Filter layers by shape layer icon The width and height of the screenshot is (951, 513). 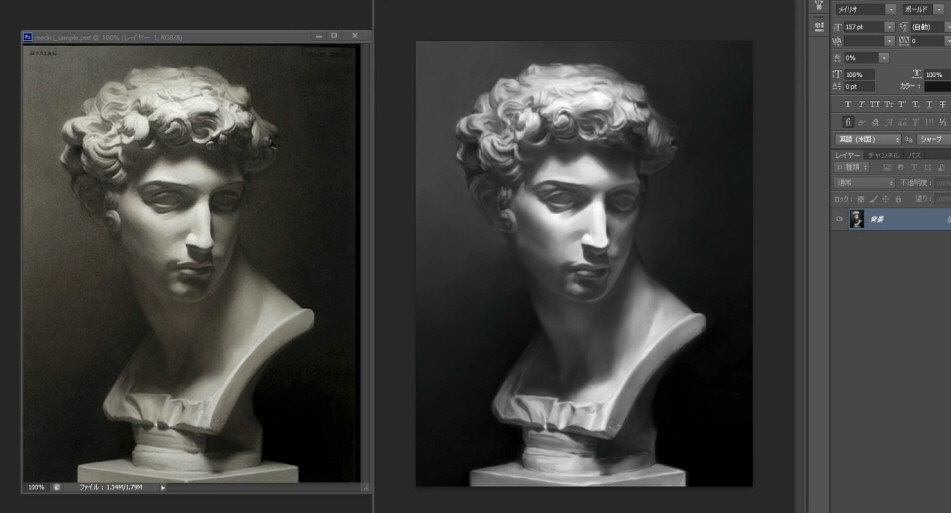(927, 167)
